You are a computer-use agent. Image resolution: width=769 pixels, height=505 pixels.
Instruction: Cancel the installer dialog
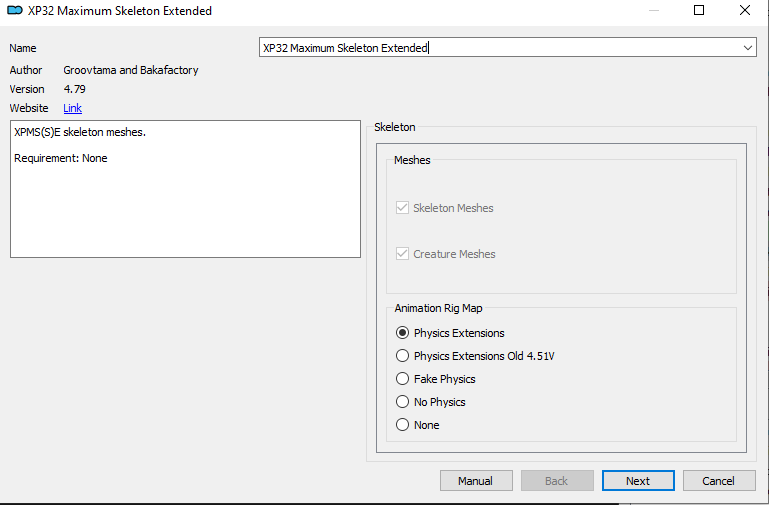click(x=718, y=481)
